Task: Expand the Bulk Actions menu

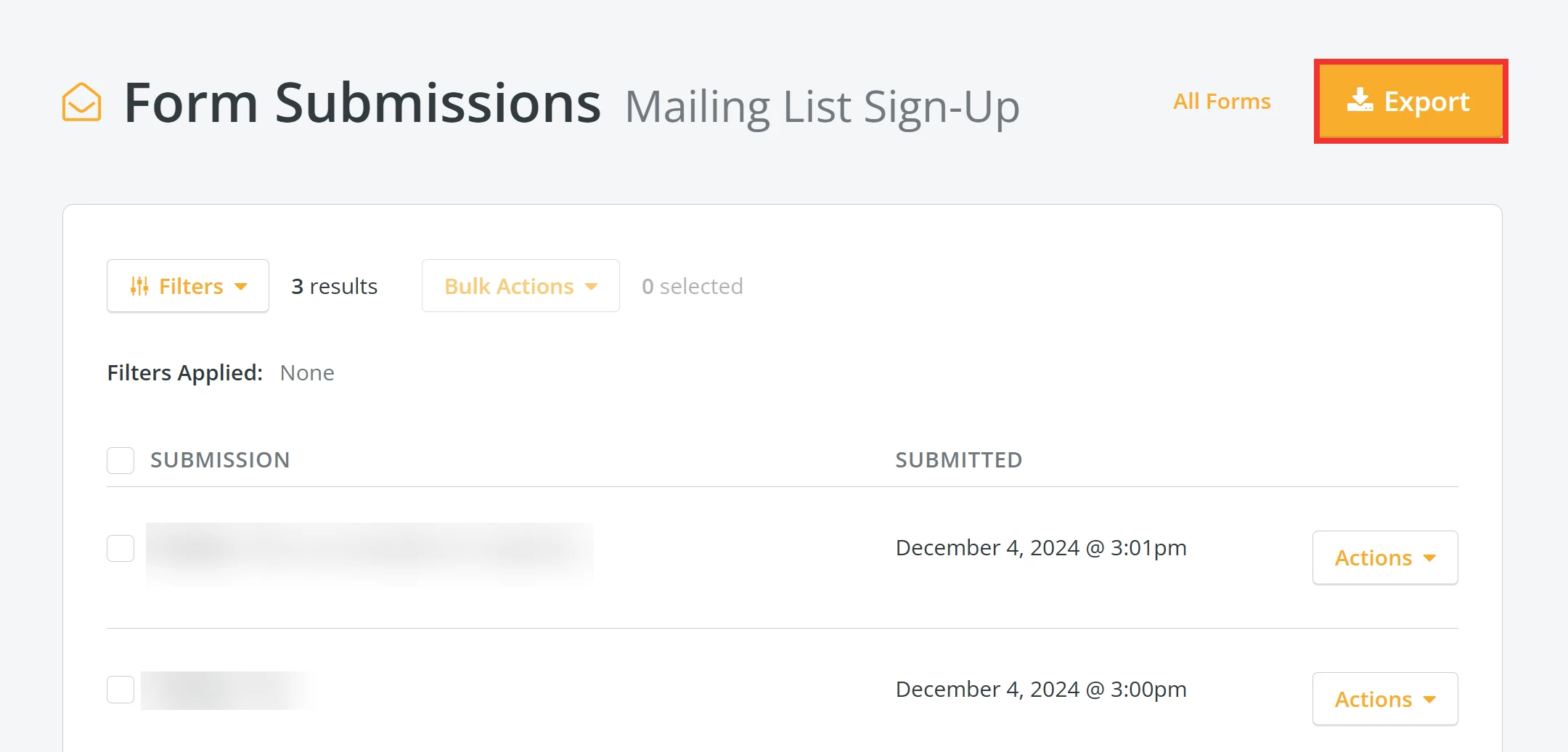Action: click(520, 286)
